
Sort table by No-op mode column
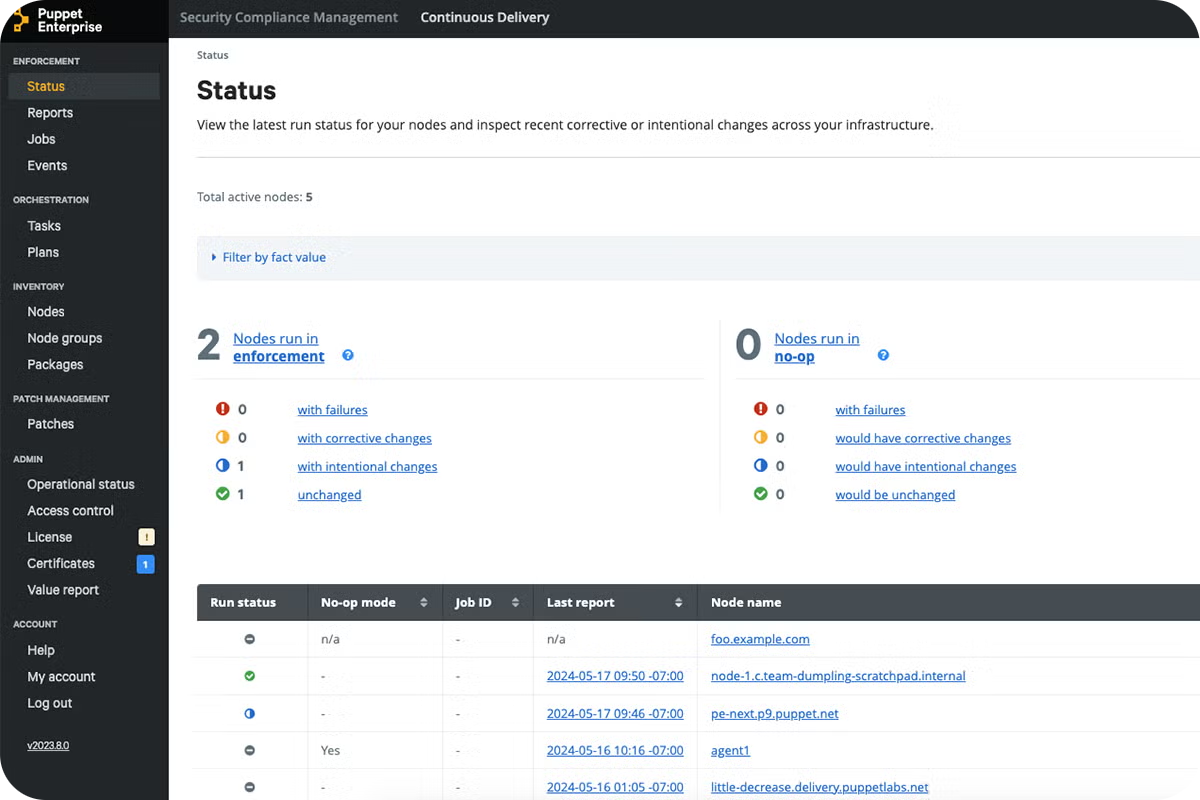[423, 603]
